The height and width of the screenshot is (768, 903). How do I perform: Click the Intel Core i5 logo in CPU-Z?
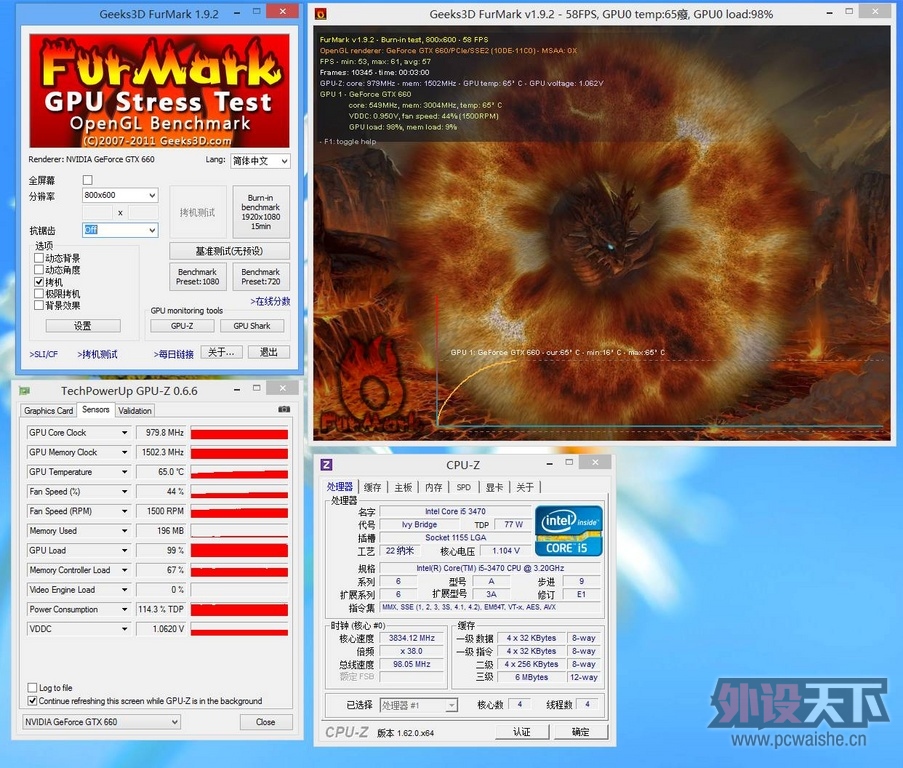pyautogui.click(x=568, y=531)
